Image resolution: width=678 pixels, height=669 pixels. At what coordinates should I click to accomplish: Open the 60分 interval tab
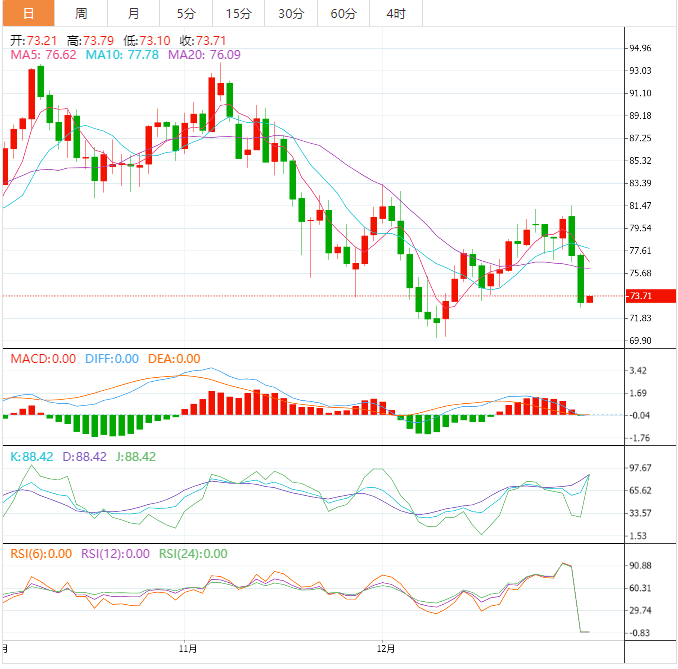click(343, 13)
